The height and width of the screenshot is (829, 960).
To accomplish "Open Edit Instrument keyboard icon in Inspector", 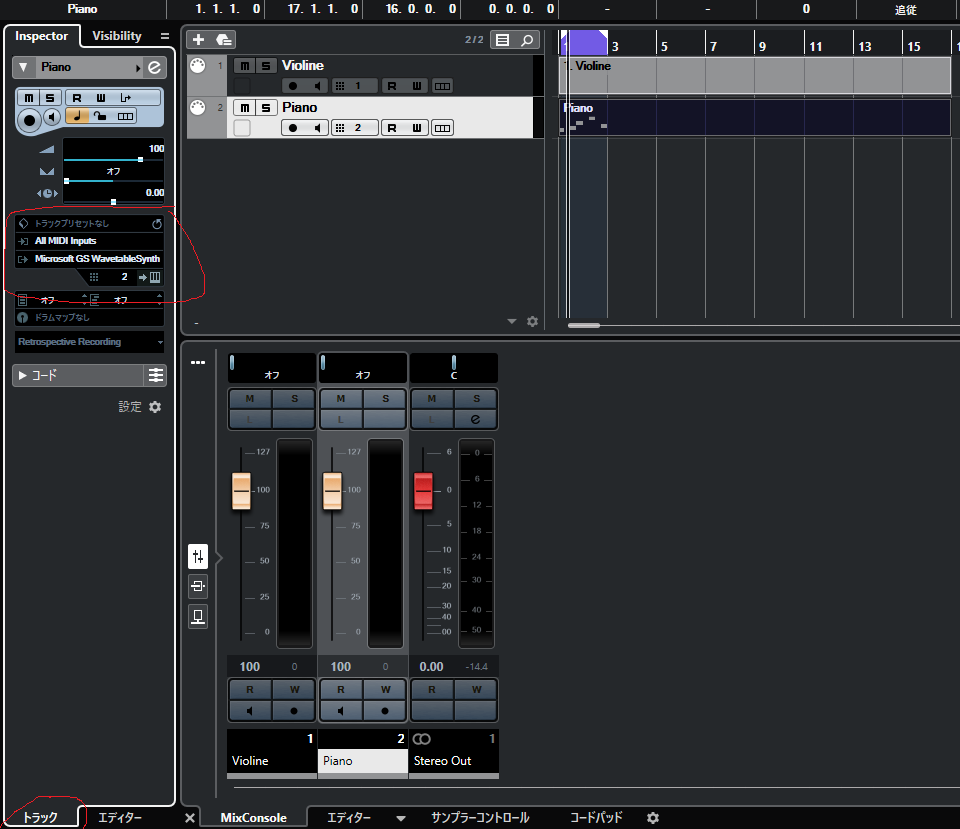I will (x=155, y=277).
